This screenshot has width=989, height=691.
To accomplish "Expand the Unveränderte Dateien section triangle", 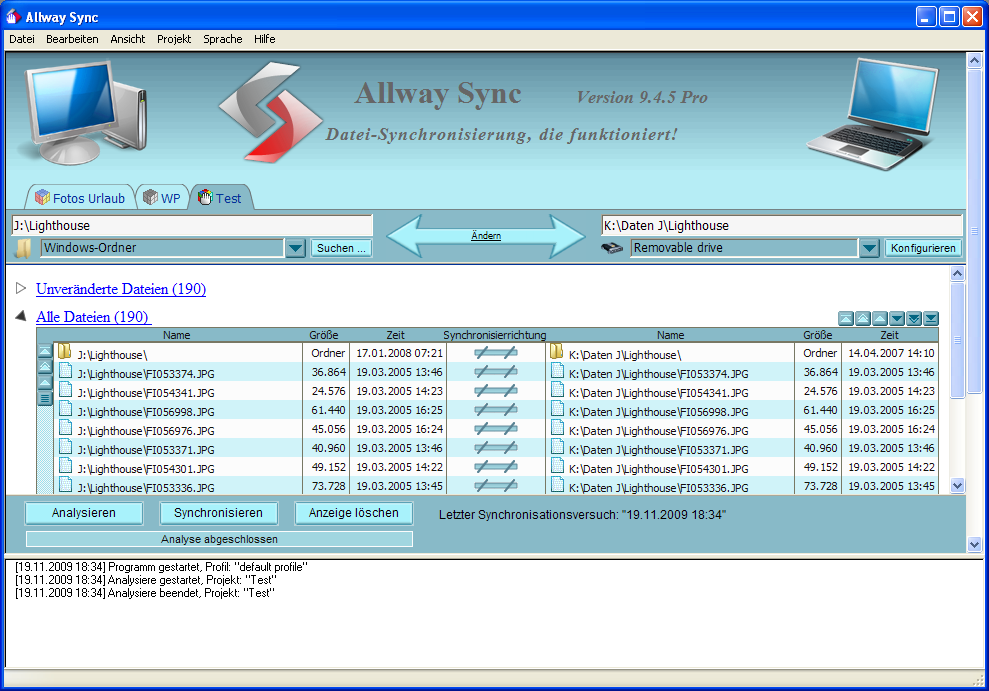I will pos(21,289).
